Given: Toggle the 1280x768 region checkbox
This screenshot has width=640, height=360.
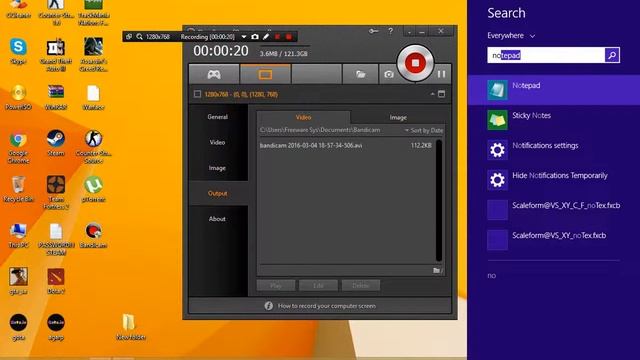Looking at the screenshot, I should point(197,94).
